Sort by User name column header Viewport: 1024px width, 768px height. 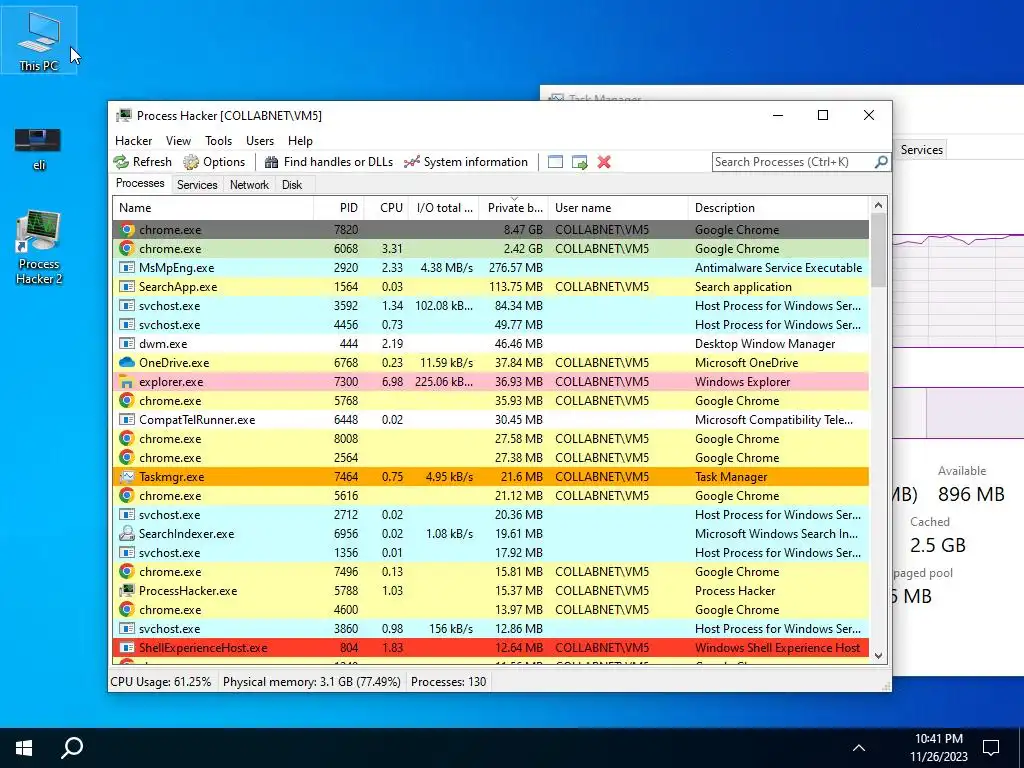[618, 208]
